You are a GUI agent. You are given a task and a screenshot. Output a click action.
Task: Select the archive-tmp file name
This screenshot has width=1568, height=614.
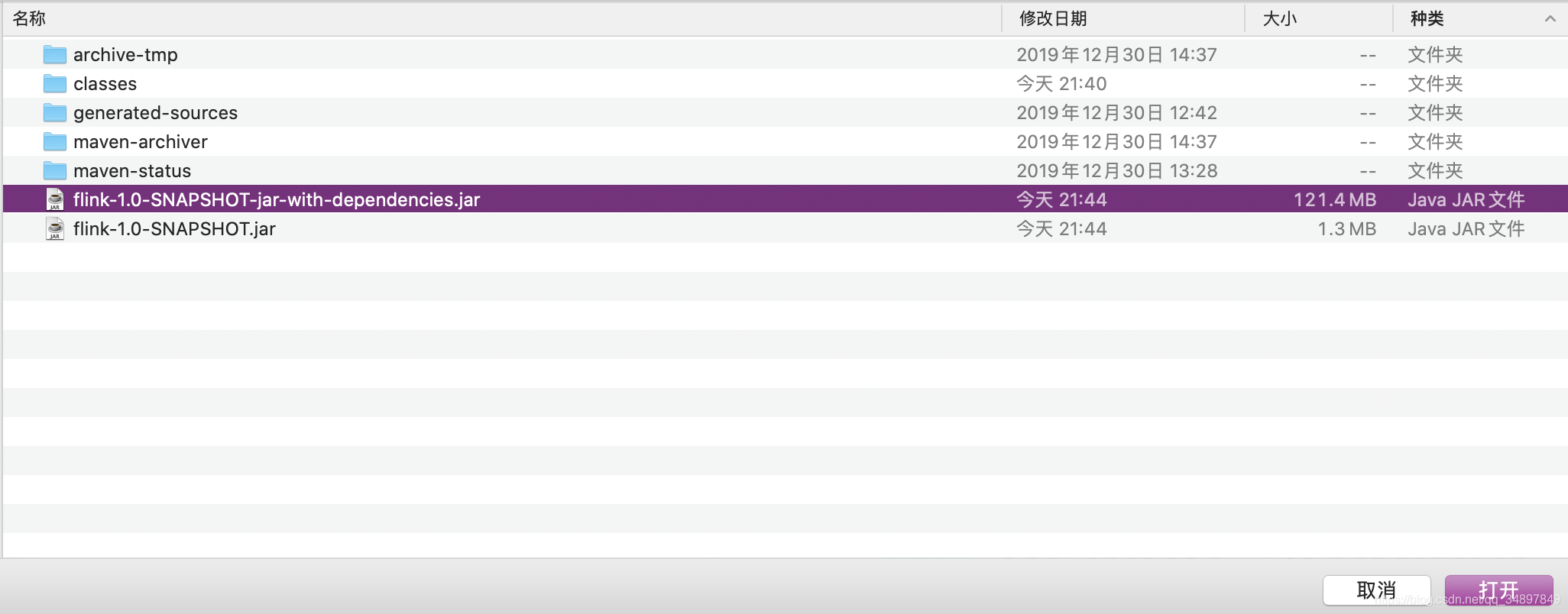pyautogui.click(x=125, y=54)
